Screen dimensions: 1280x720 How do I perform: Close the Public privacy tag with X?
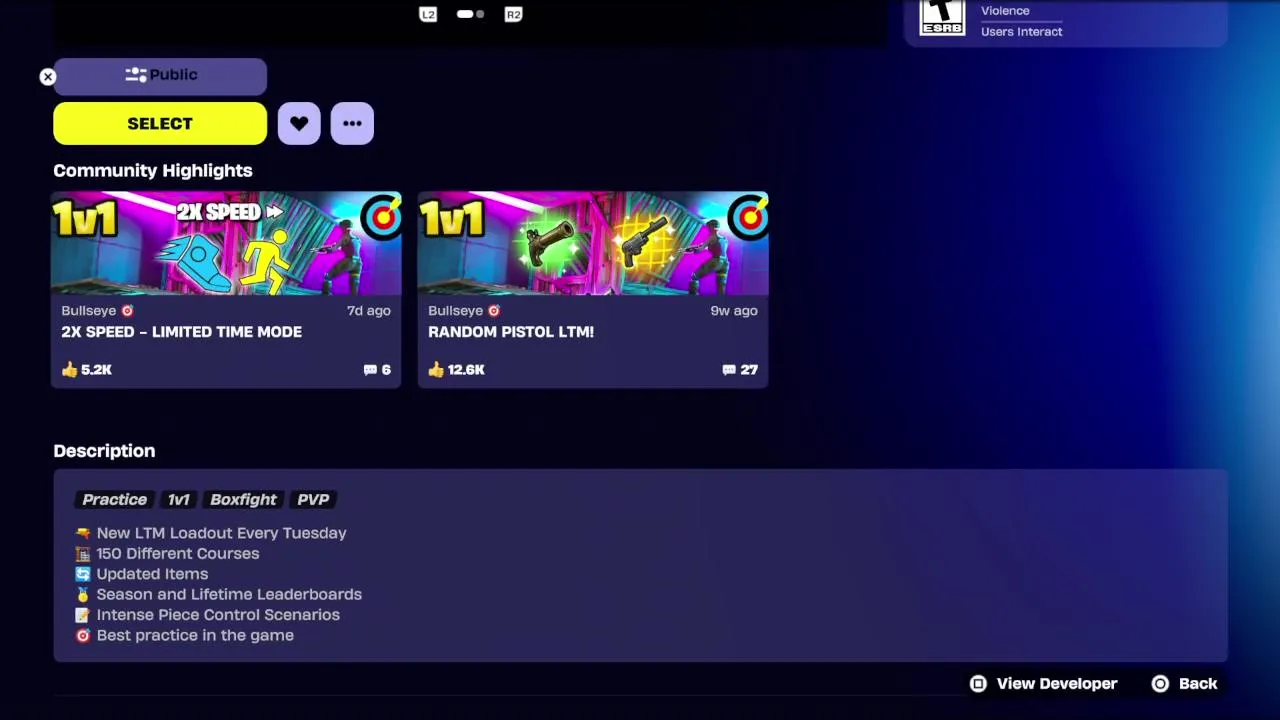[47, 77]
